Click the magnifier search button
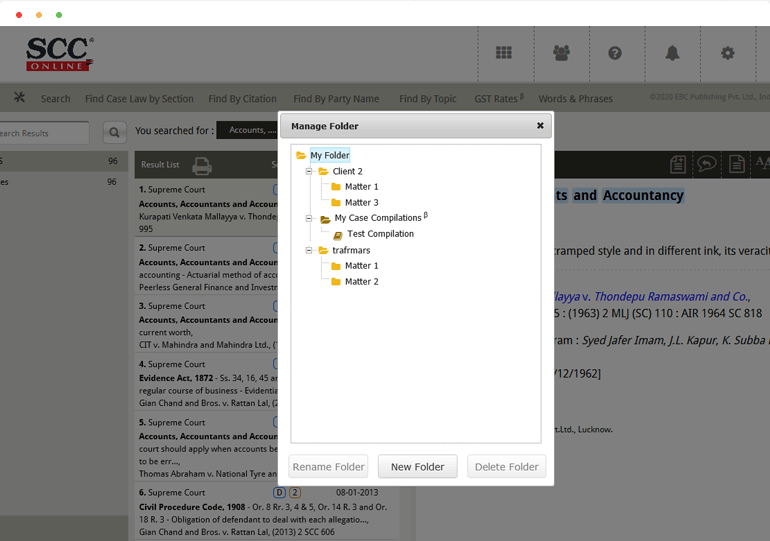The image size is (770, 541). tap(115, 132)
